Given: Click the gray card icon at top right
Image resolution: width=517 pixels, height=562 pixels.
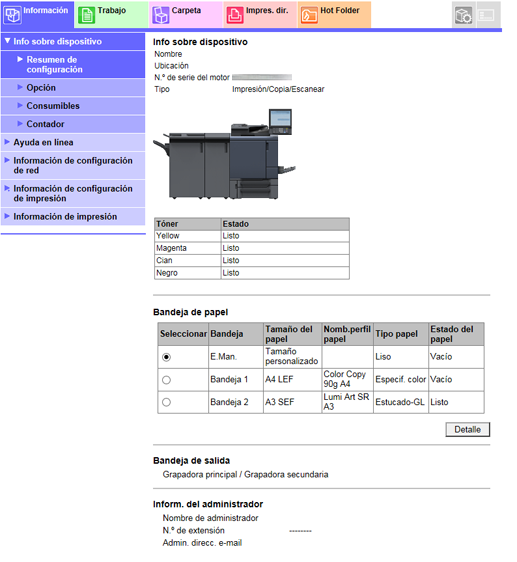Looking at the screenshot, I should pos(487,15).
